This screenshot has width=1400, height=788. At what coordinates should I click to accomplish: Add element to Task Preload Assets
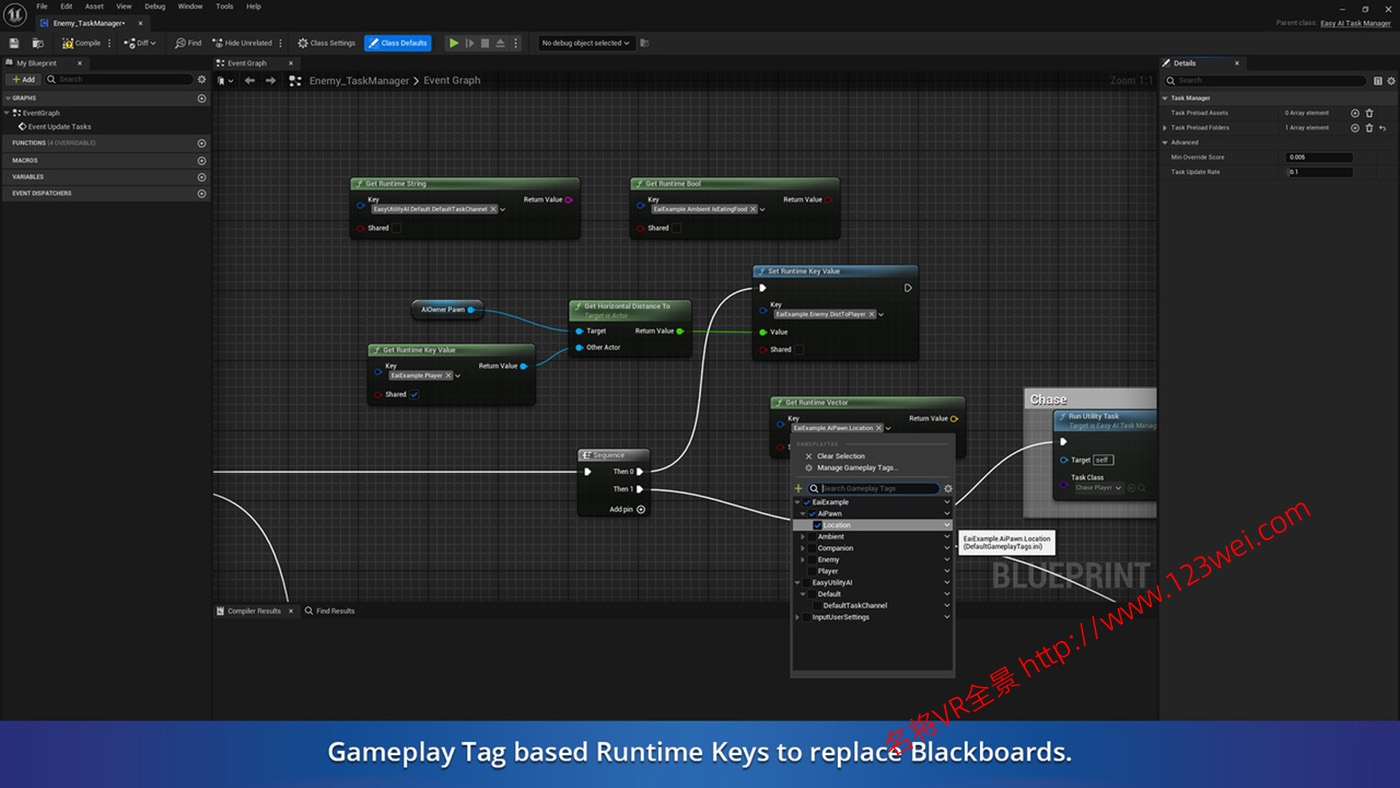1355,113
